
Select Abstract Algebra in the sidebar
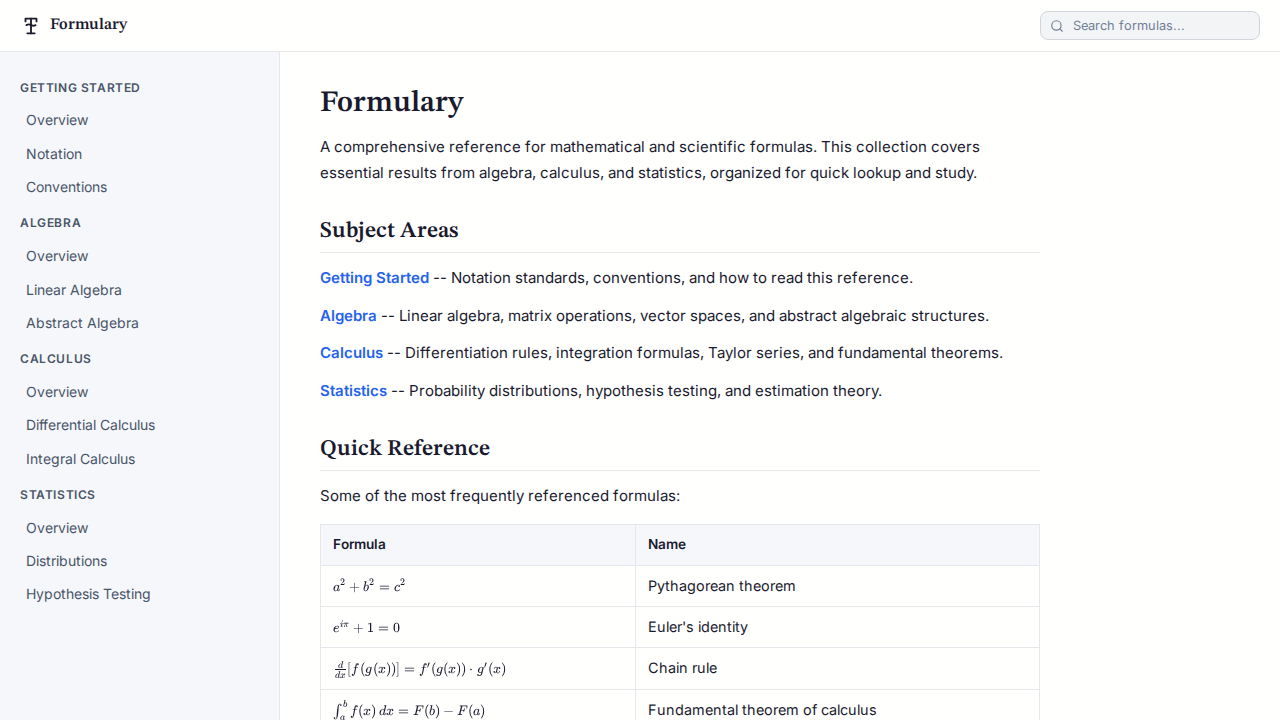82,323
